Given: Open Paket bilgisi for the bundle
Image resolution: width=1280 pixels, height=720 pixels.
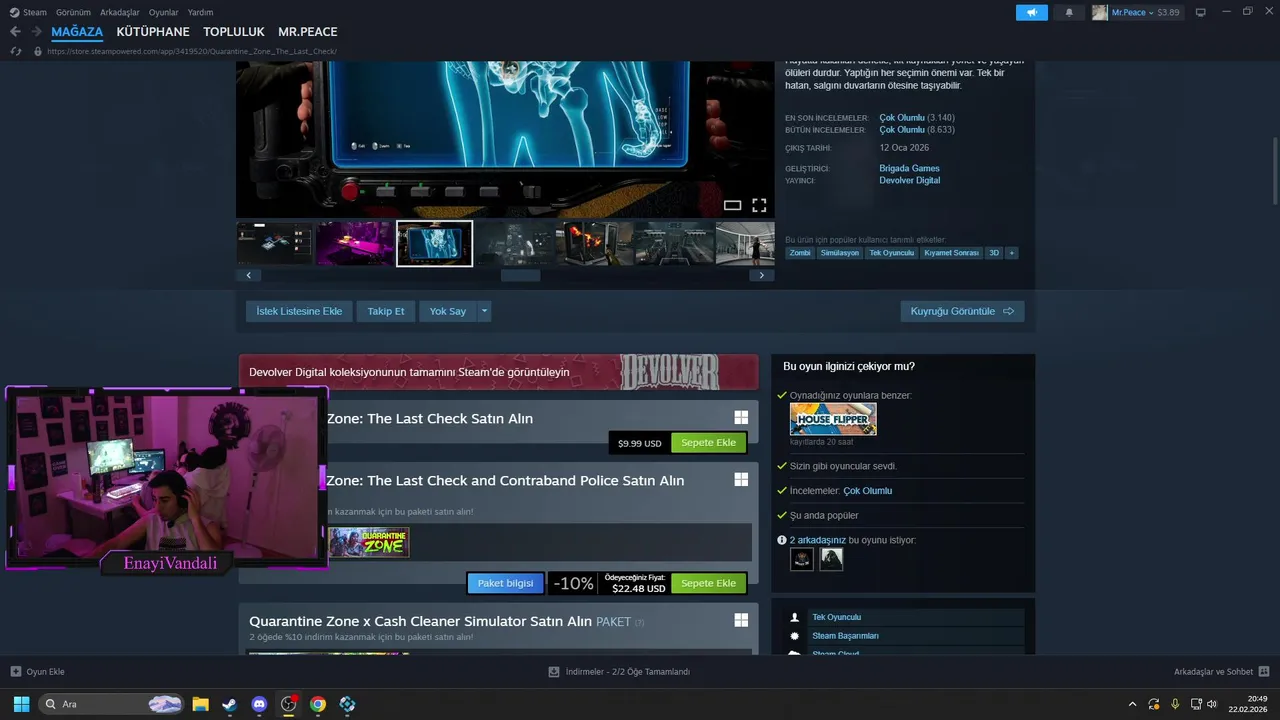Looking at the screenshot, I should click(505, 583).
